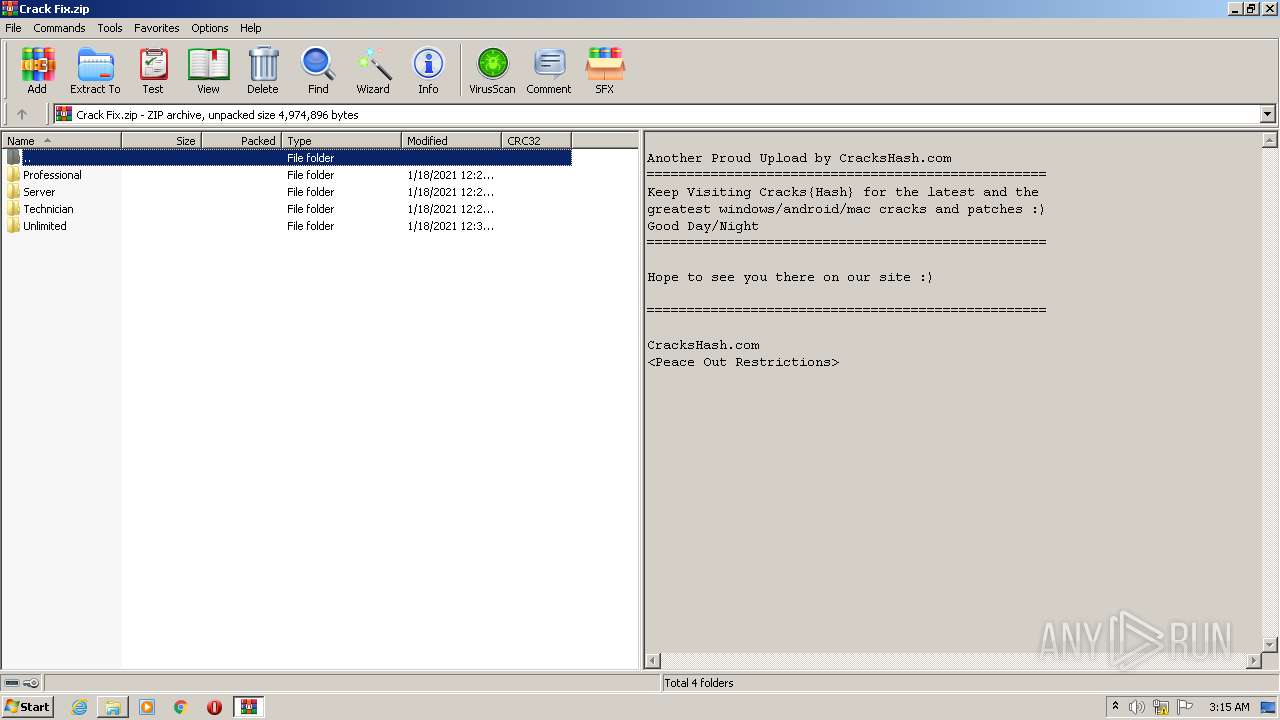This screenshot has width=1280, height=720.
Task: Open the Favorites menu
Action: click(157, 28)
